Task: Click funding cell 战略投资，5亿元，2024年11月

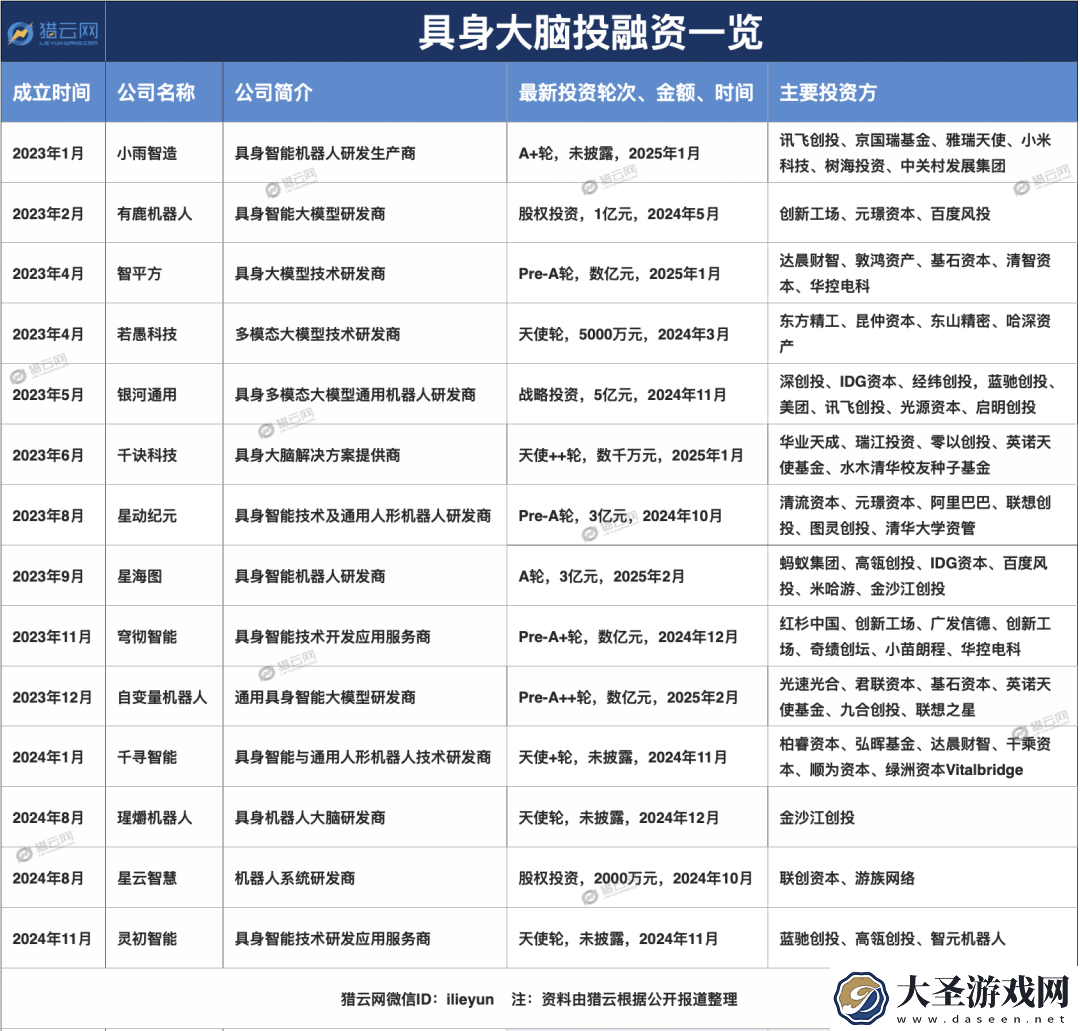Action: pos(623,395)
